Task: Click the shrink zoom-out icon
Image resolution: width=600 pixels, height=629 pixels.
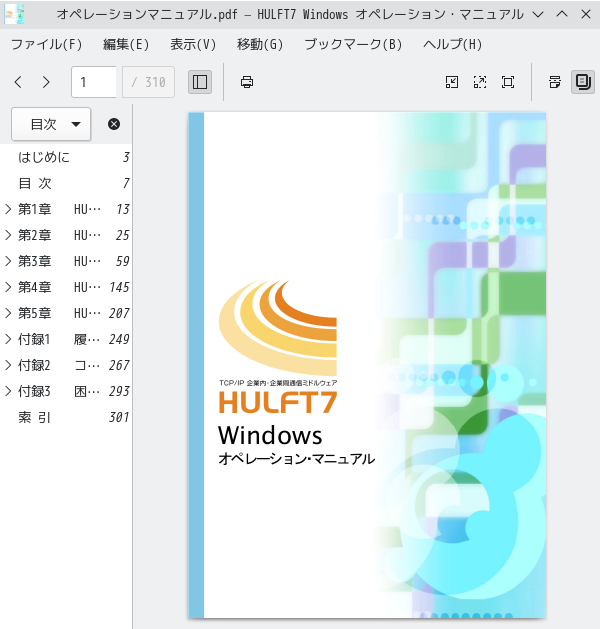Action: coord(452,82)
